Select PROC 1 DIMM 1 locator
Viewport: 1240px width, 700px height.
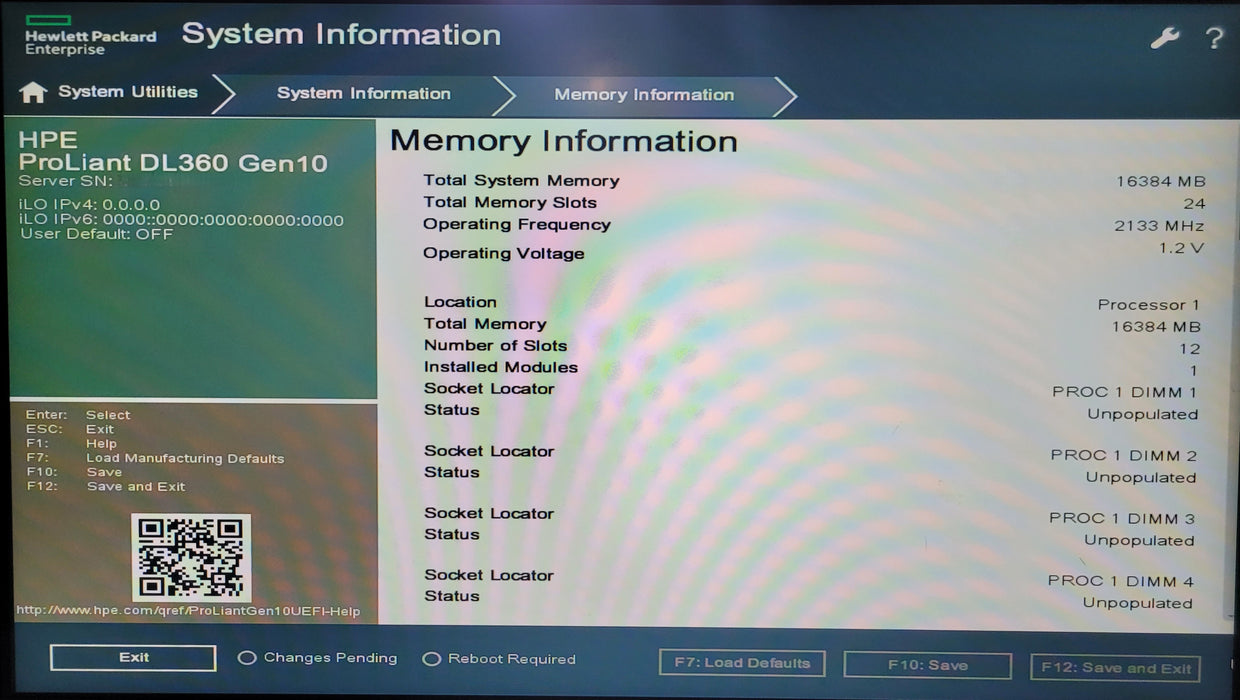(1125, 392)
